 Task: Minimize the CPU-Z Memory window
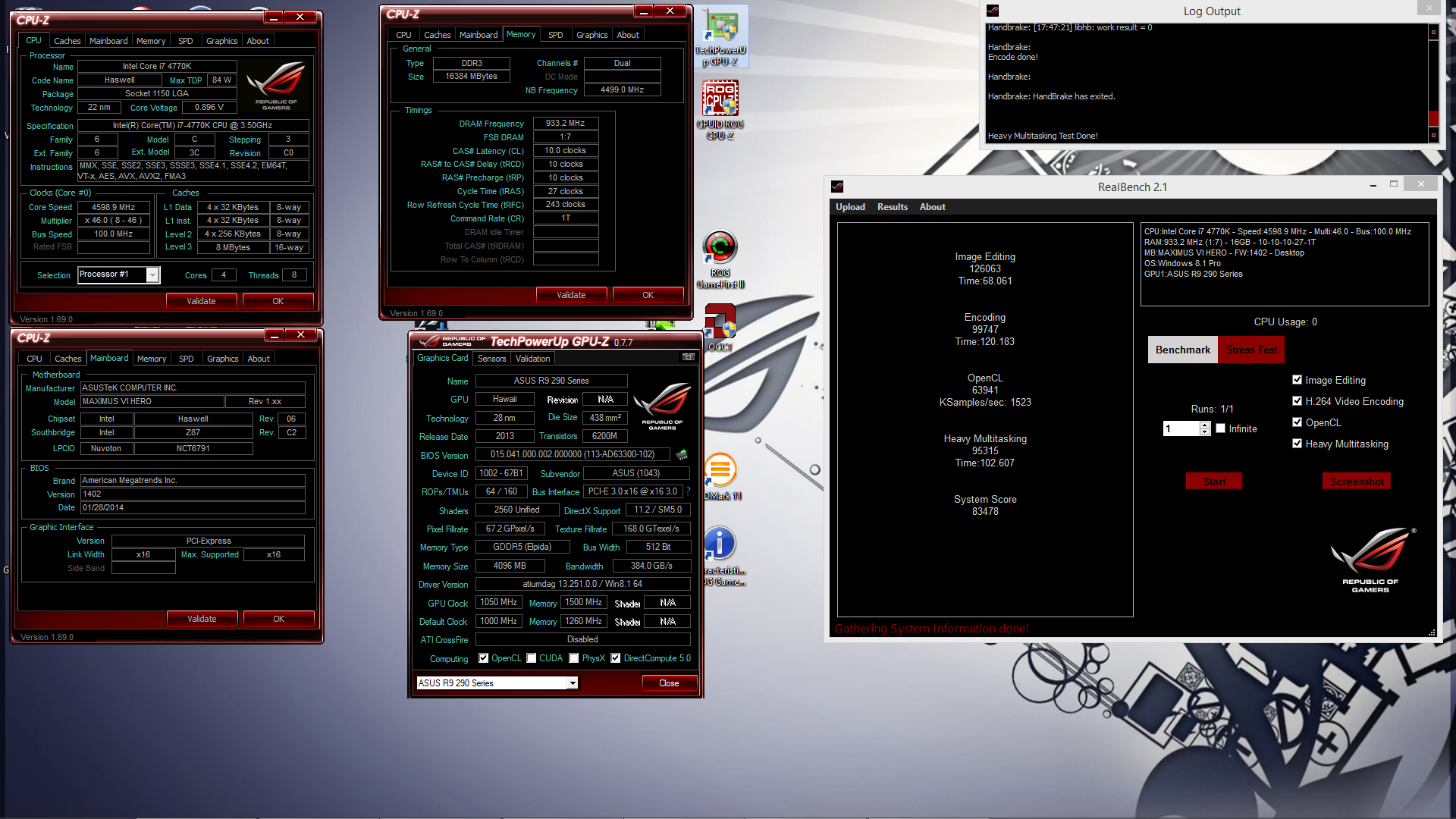(x=644, y=11)
